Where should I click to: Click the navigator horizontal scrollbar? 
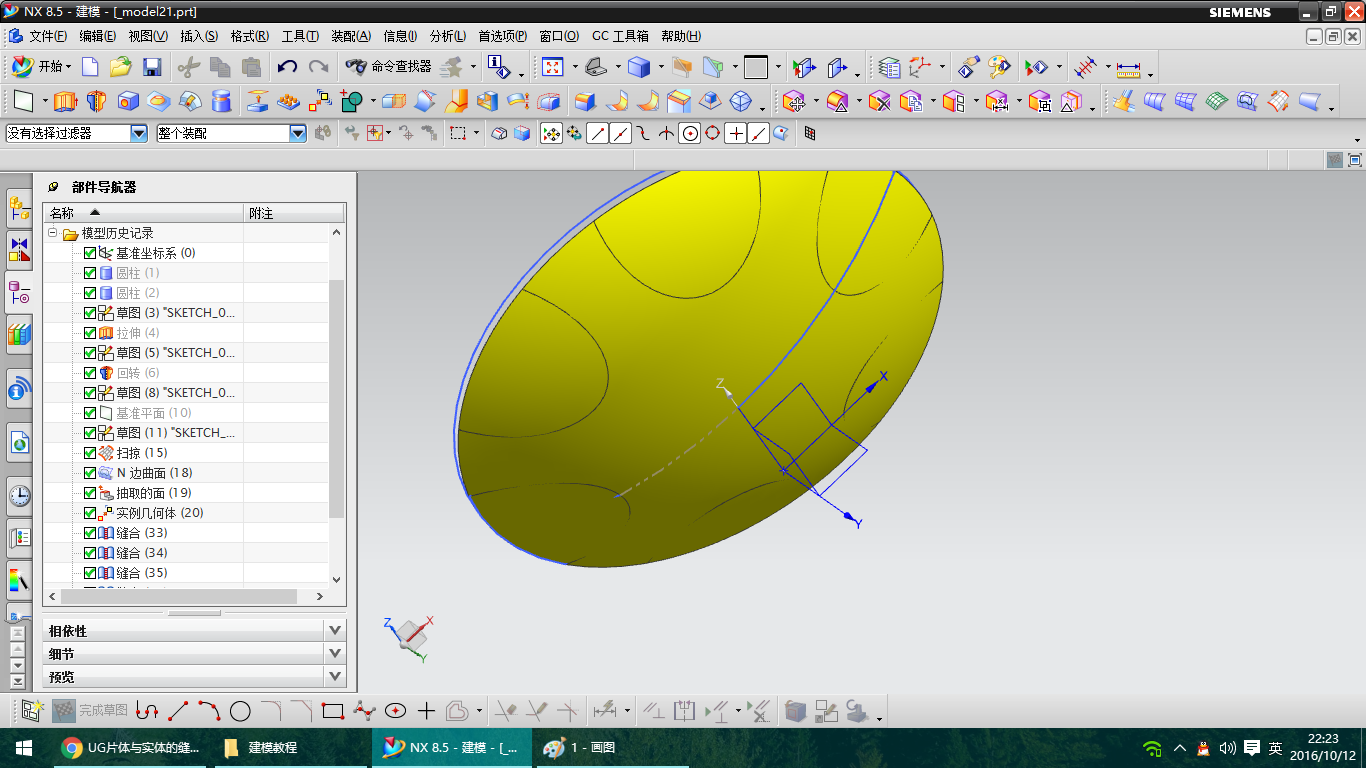179,596
